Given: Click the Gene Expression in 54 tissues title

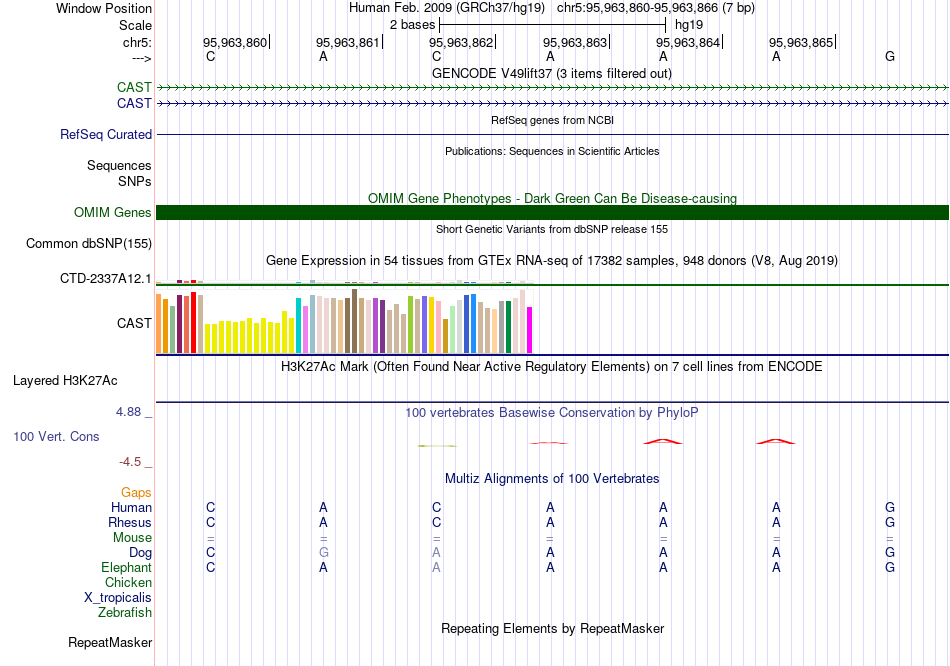Looking at the screenshot, I should [551, 260].
